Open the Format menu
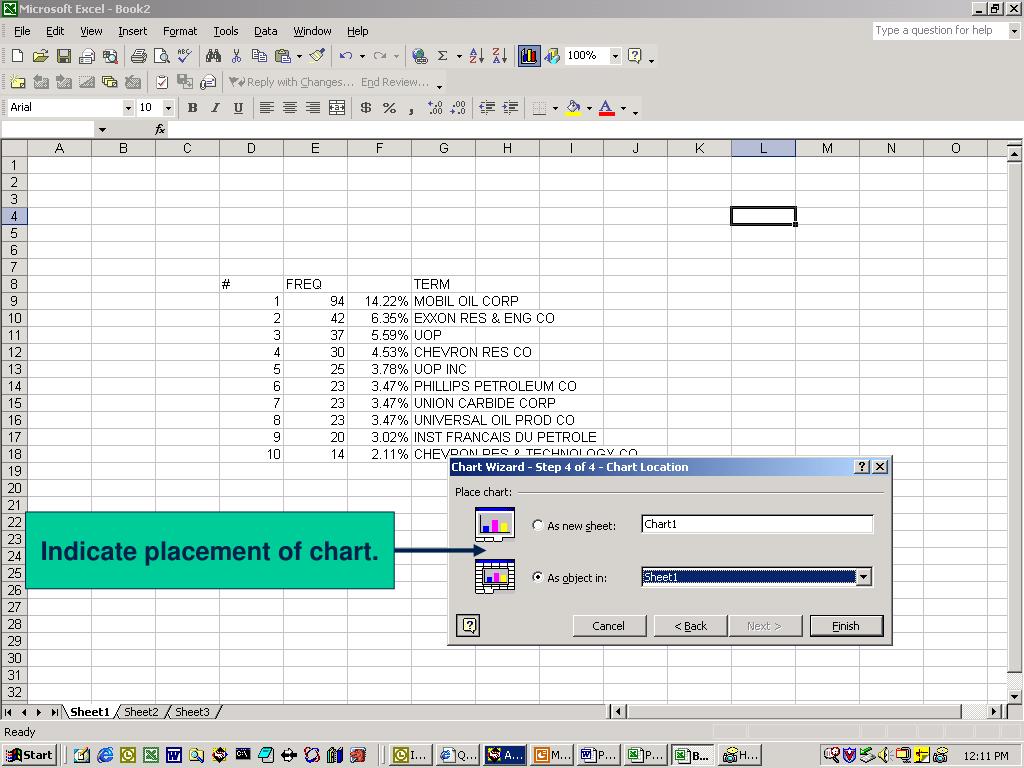Screen dimensions: 1024x768 click(180, 31)
